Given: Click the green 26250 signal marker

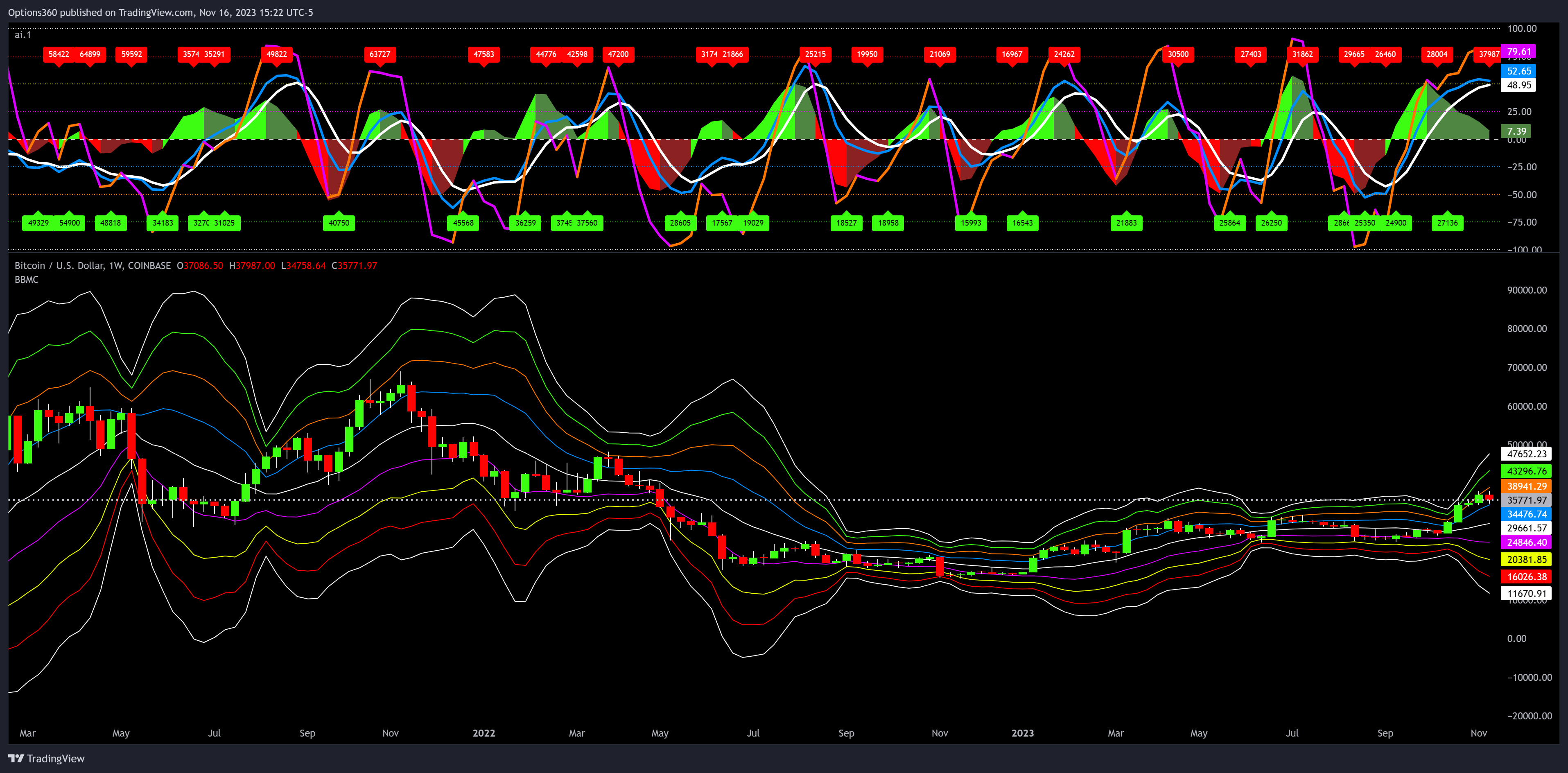Looking at the screenshot, I should click(x=1272, y=223).
